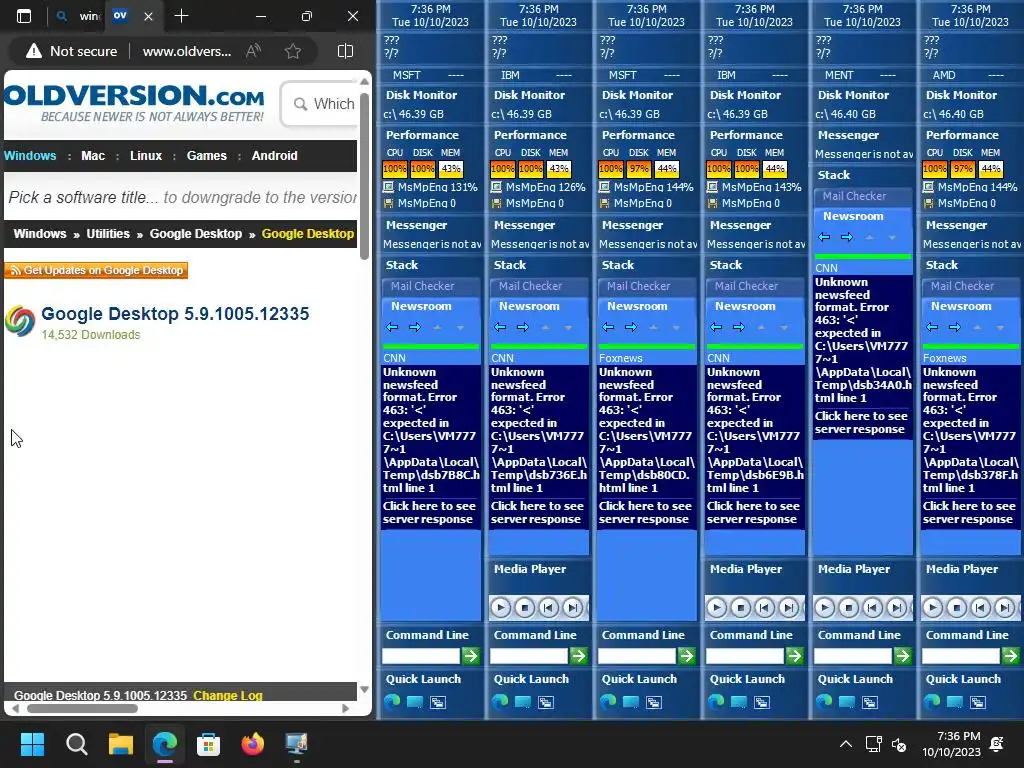The height and width of the screenshot is (768, 1024).
Task: Select Linux category on OldVersion nav
Action: 146,155
